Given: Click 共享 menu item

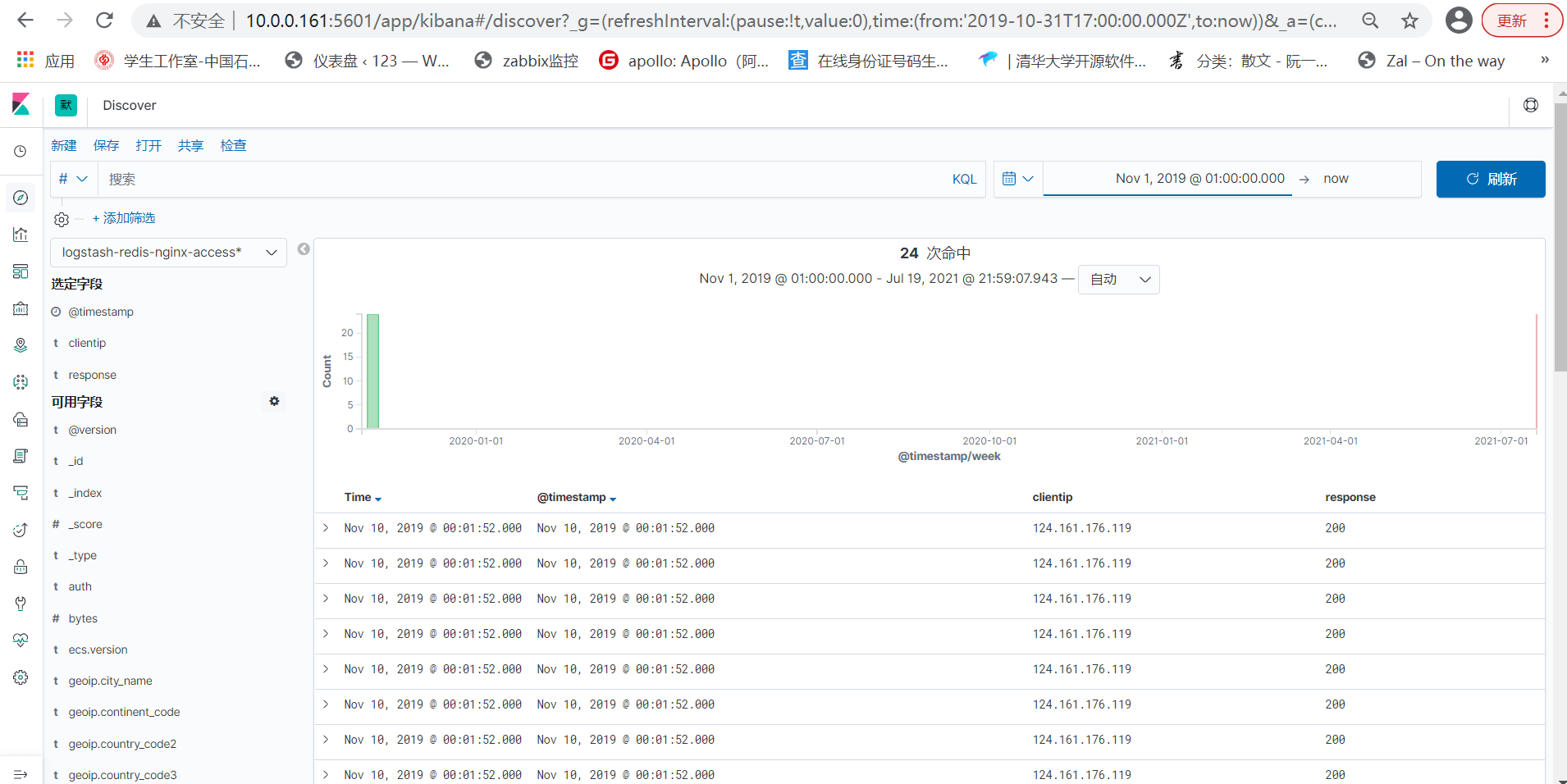Looking at the screenshot, I should click(x=190, y=145).
